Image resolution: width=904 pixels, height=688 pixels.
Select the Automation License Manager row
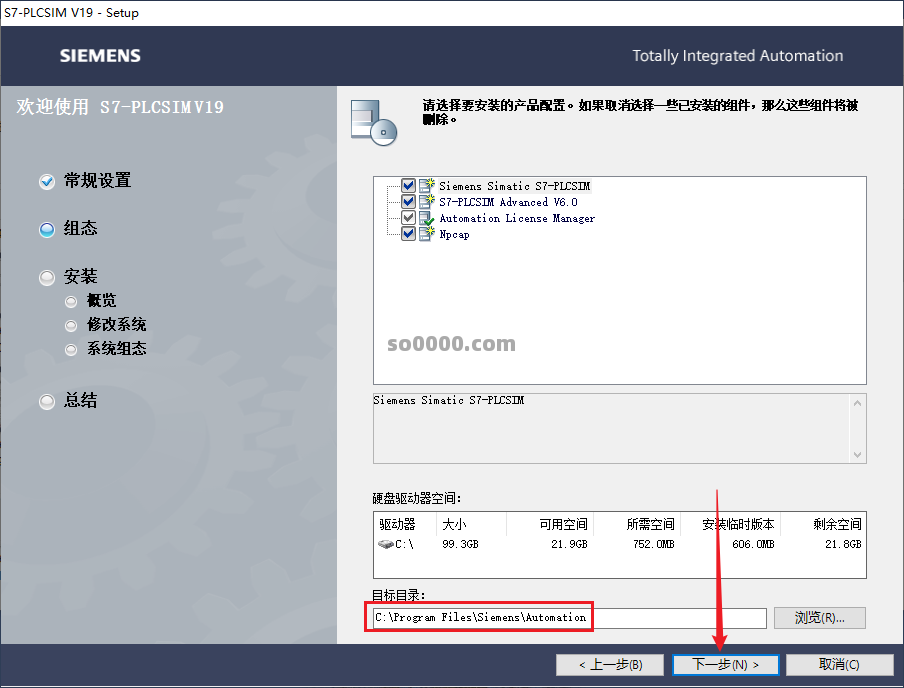click(x=517, y=218)
